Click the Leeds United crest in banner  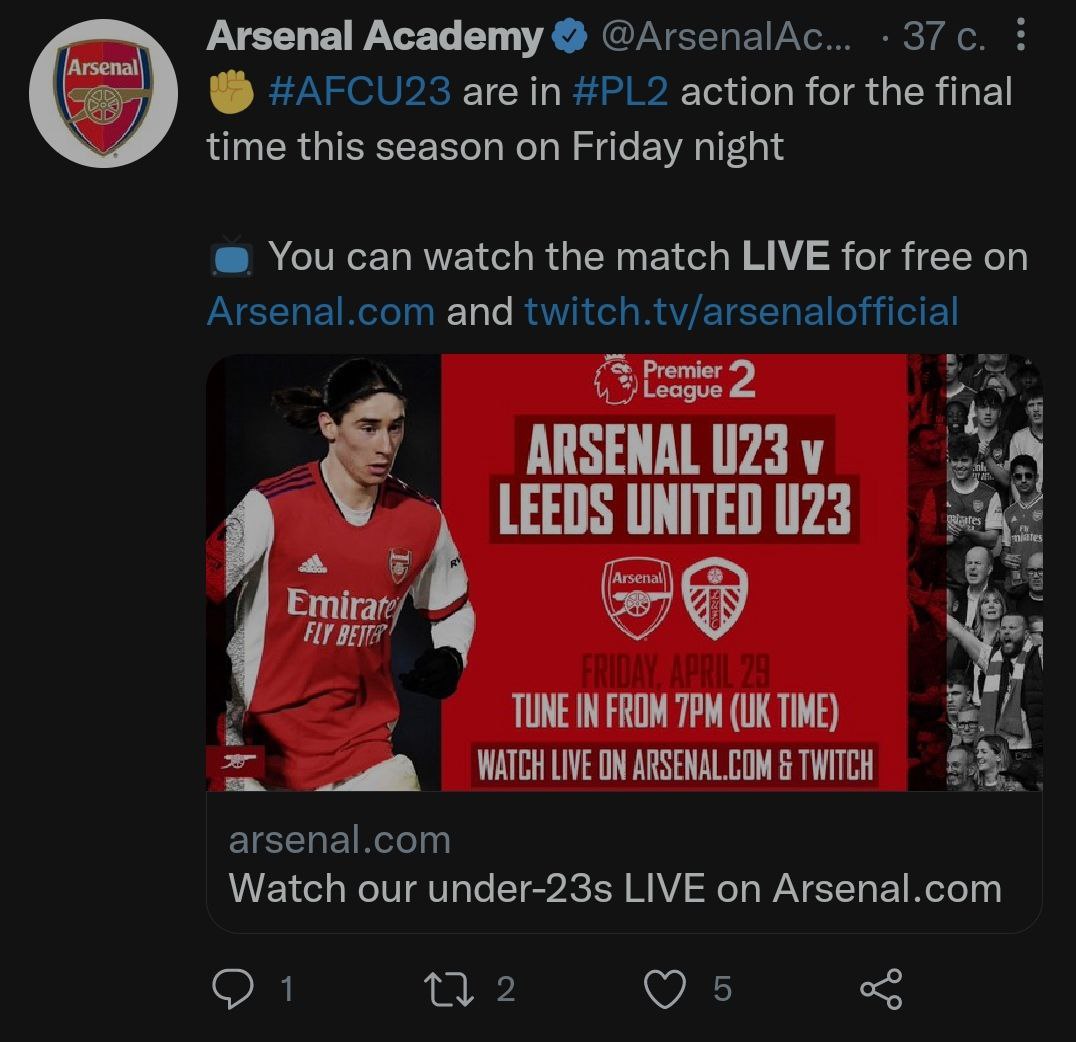(714, 598)
